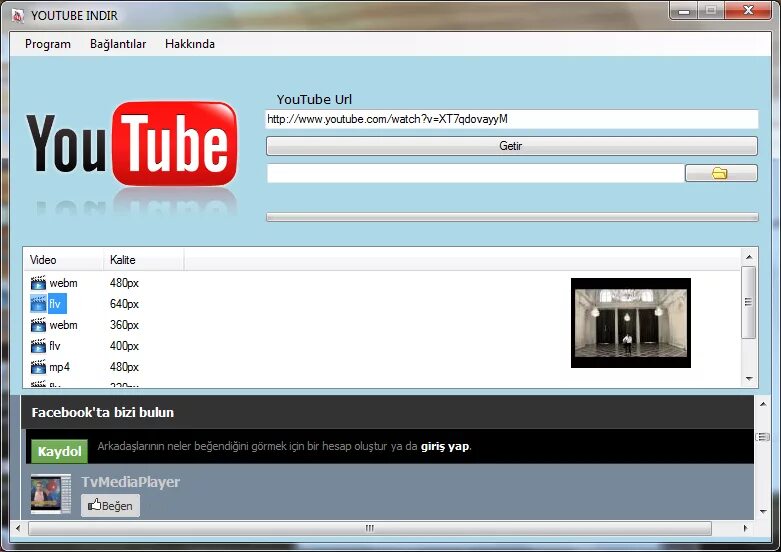Click Facebook'ta bizi bulun header
Image resolution: width=781 pixels, height=552 pixels.
[103, 413]
